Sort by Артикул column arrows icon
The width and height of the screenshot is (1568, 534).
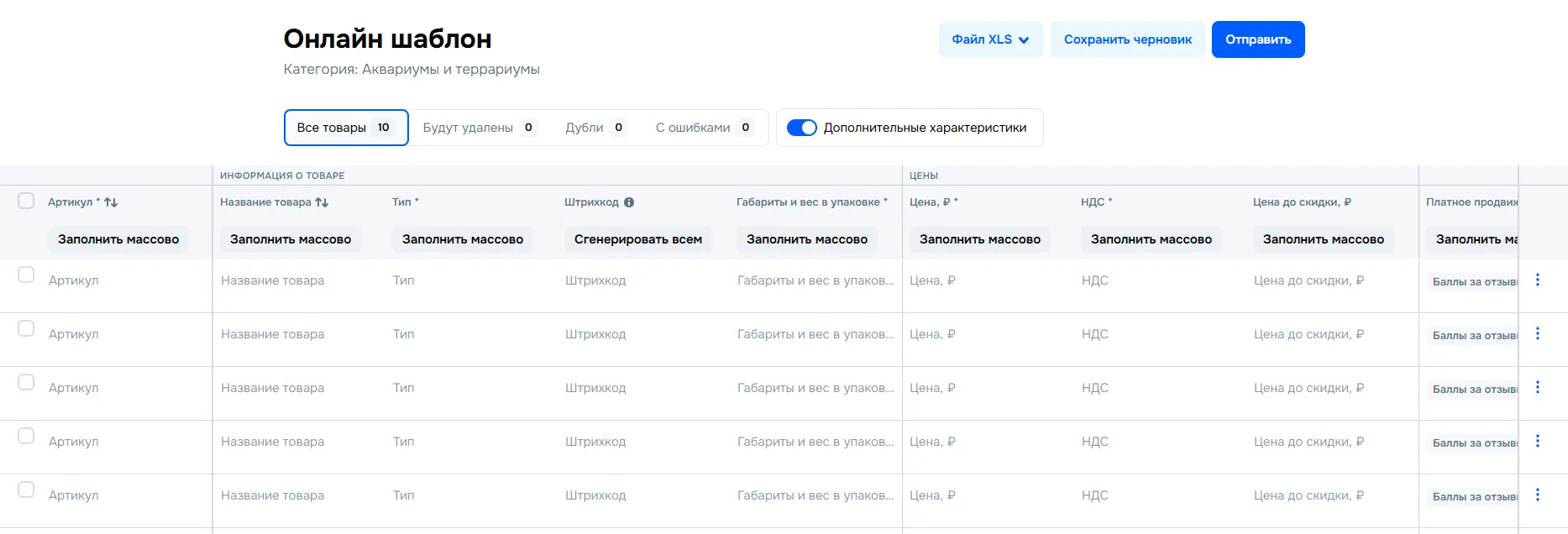[x=111, y=202]
